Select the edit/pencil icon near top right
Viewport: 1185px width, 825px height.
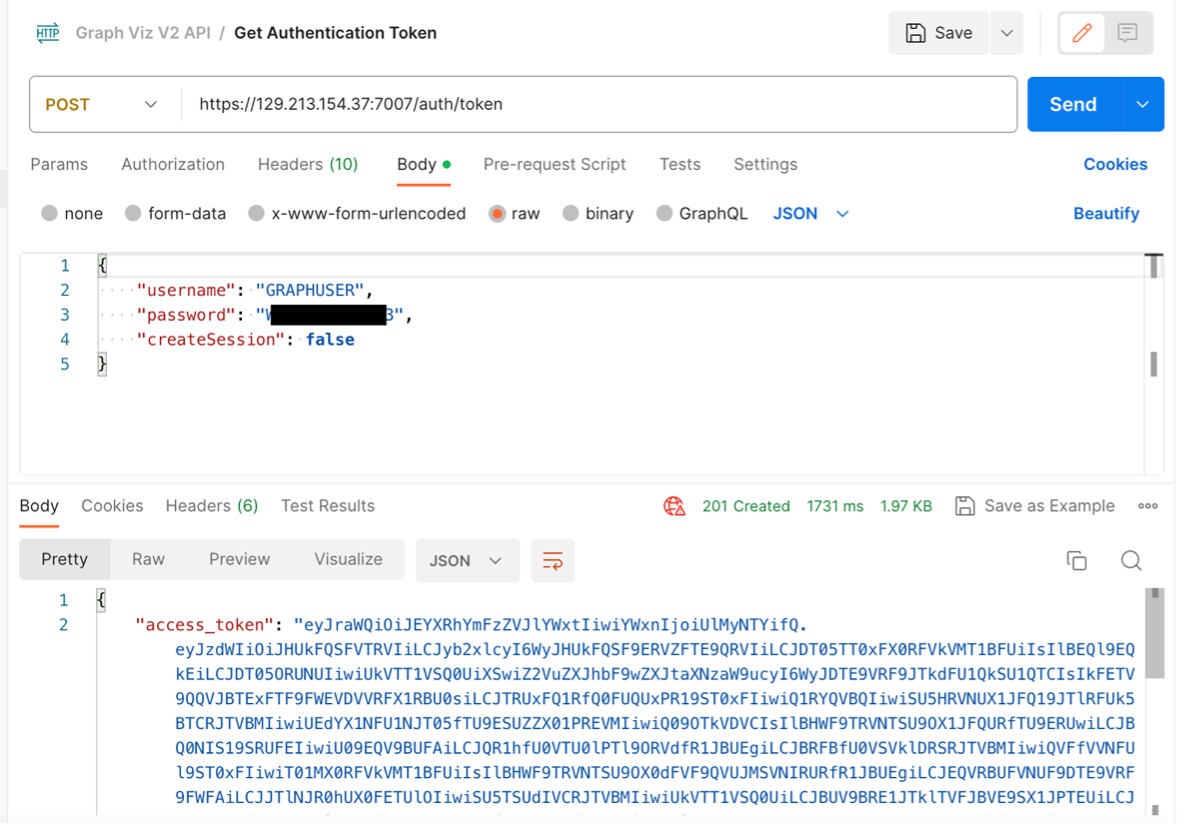pos(1082,32)
